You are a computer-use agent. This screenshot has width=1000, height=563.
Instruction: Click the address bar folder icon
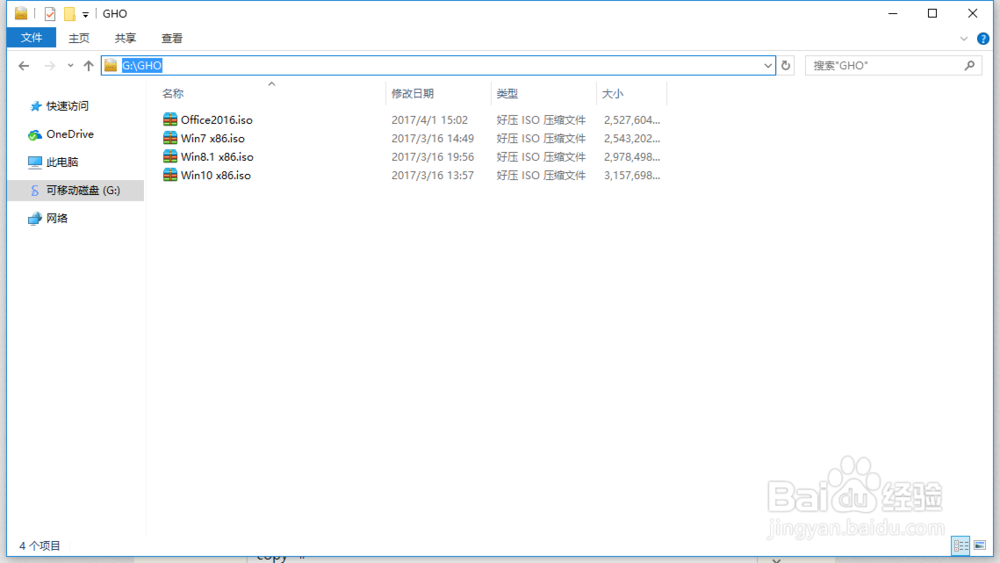click(x=111, y=66)
